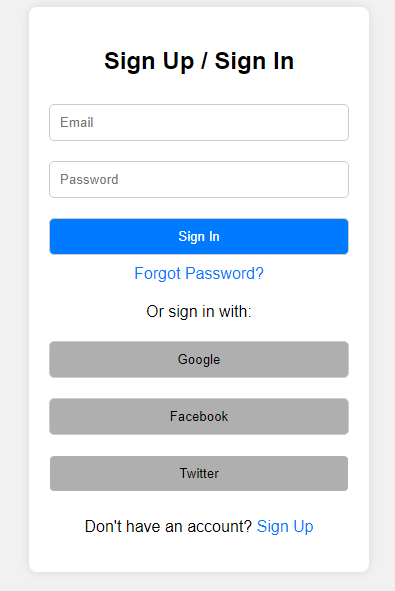Log in using the gray Facebook option

tap(199, 416)
